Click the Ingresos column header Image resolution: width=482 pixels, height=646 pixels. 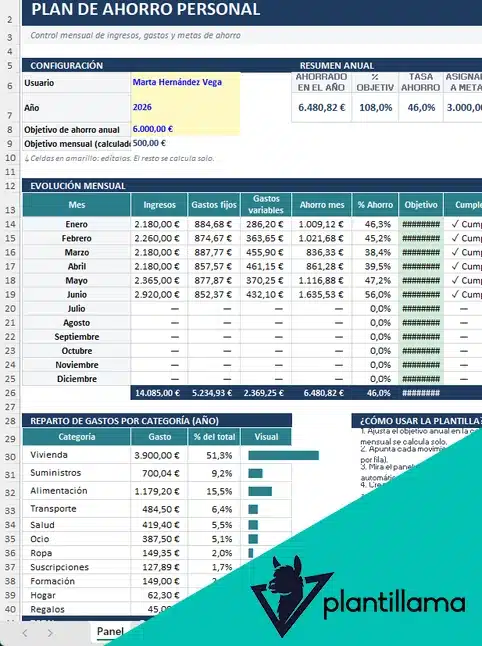point(159,205)
